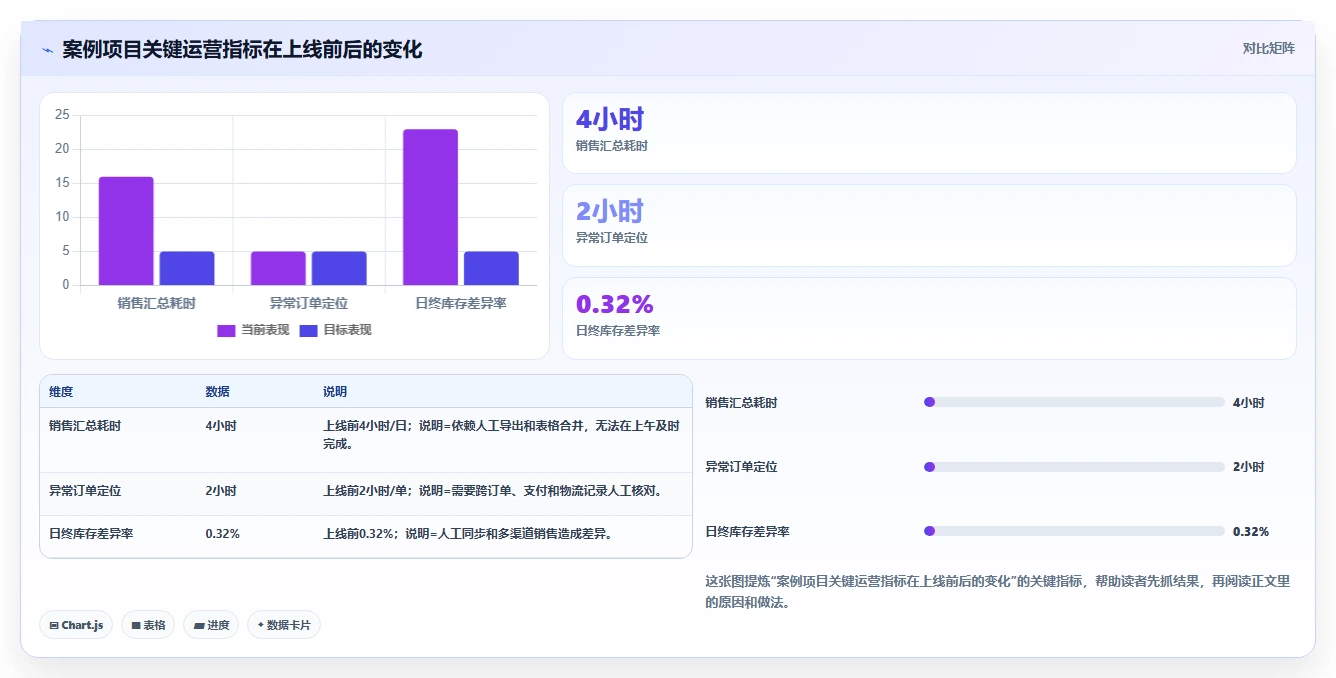Screen dimensions: 1336x678
Task: Click 销售汇总耗时 in the table
Action: click(85, 426)
